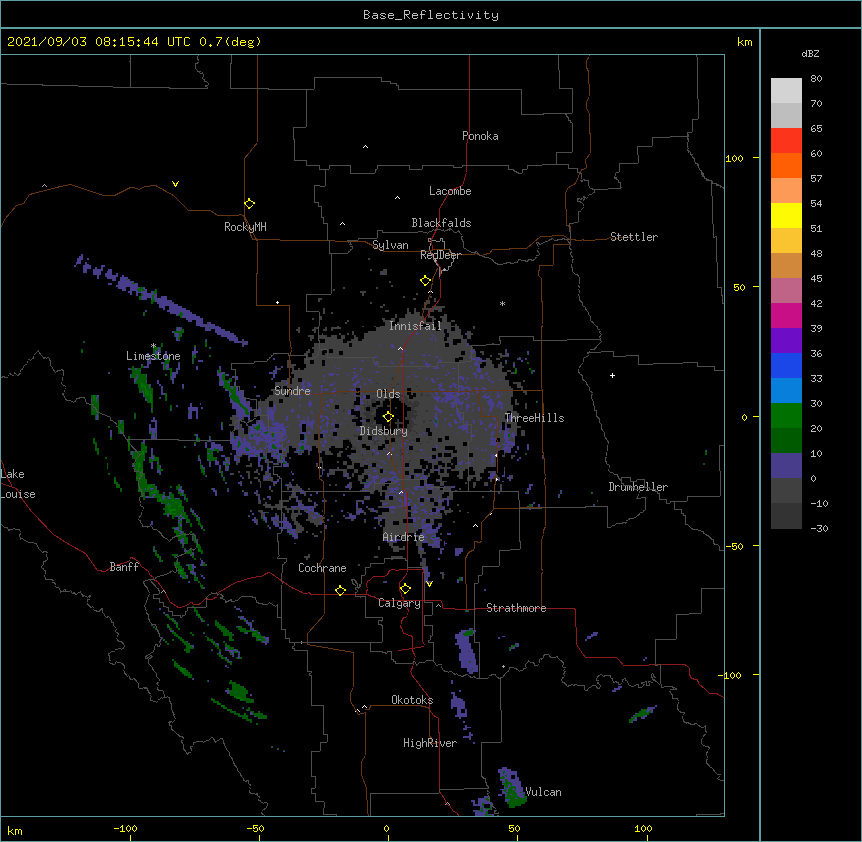This screenshot has height=842, width=862.
Task: Click the red 60-65 dBZ color swatch
Action: [786, 140]
